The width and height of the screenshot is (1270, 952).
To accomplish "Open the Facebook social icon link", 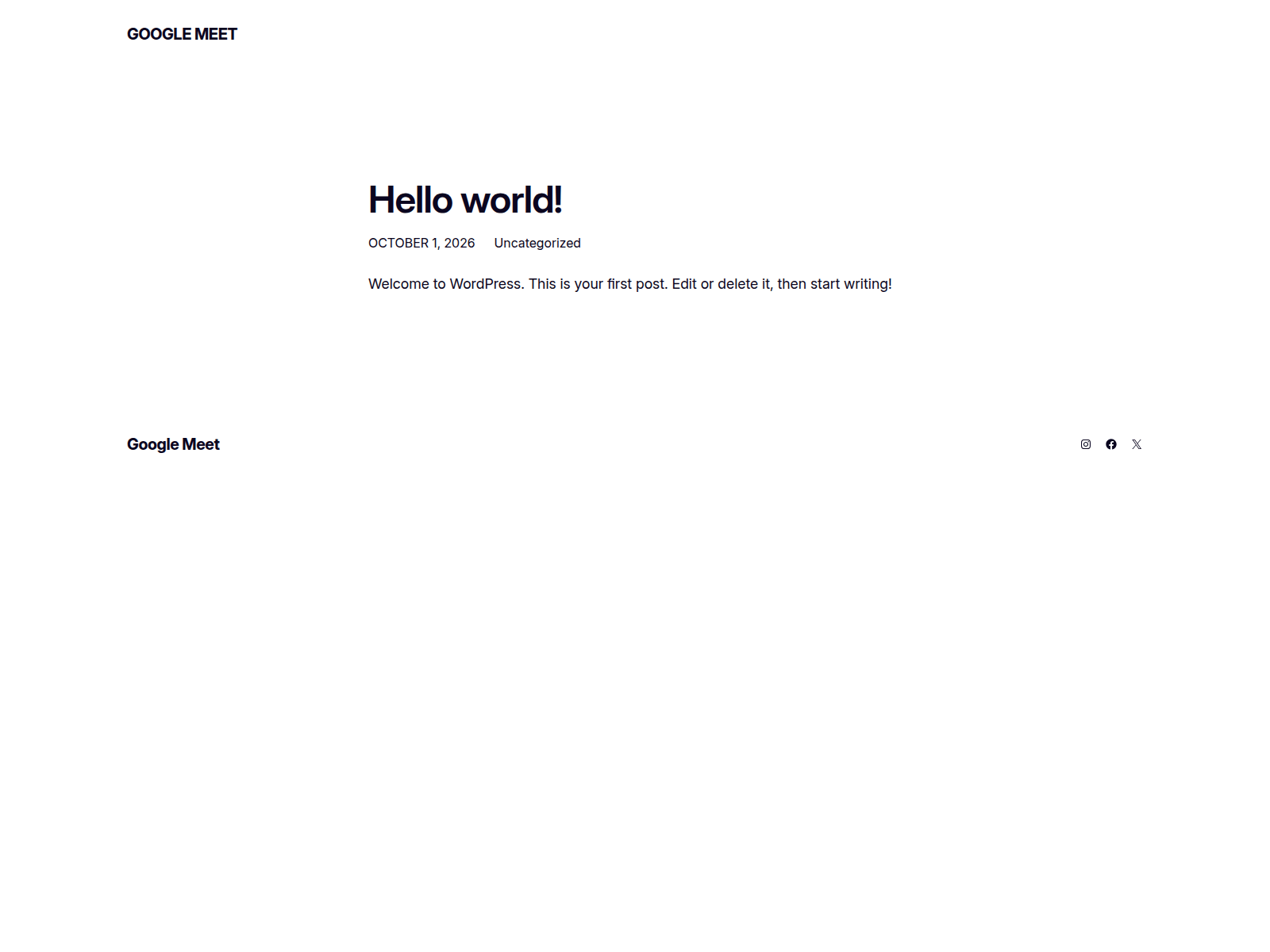I will [x=1111, y=444].
